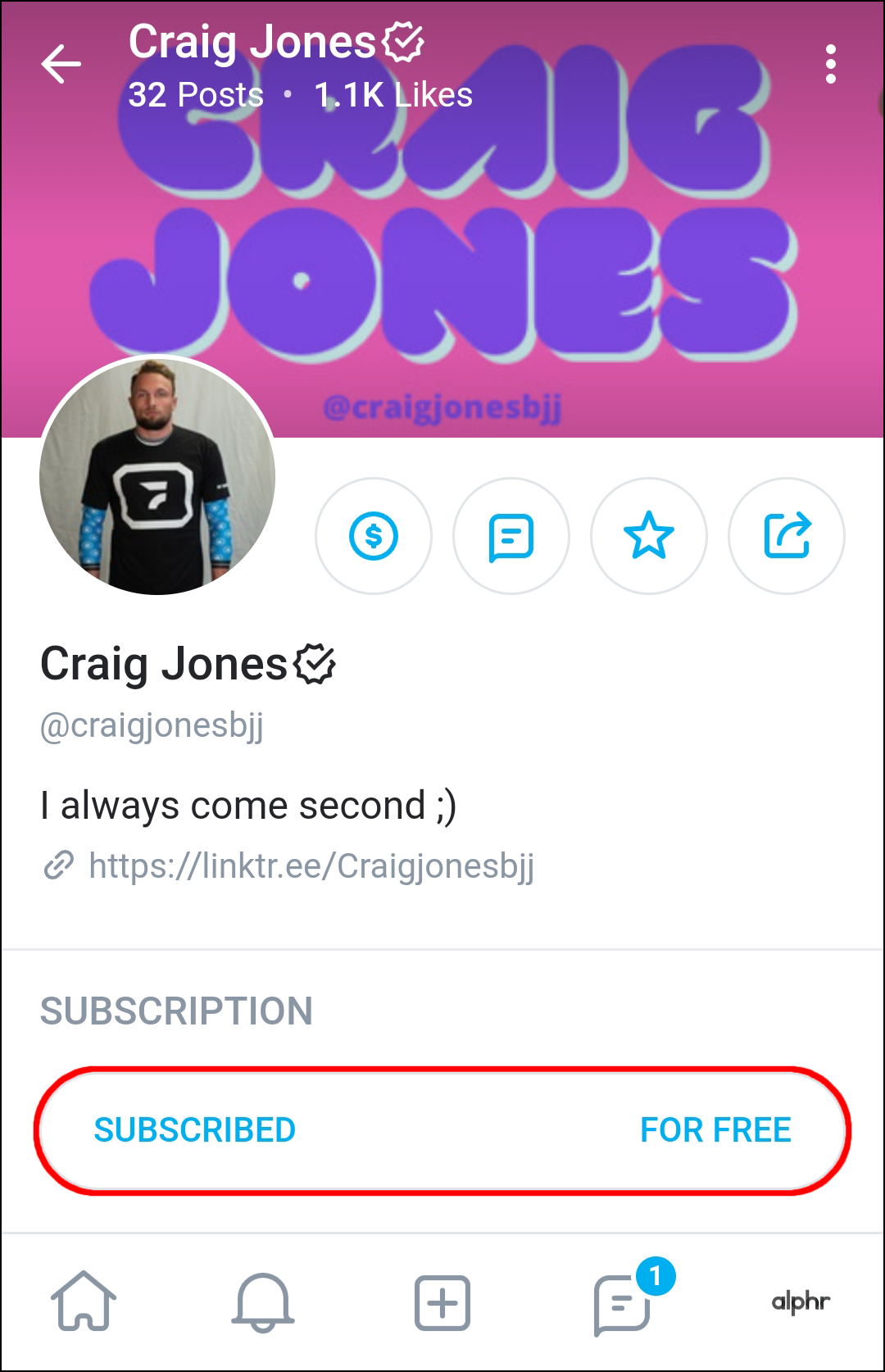This screenshot has width=885, height=1372.
Task: Tap the 32 Posts count in header
Action: click(x=196, y=95)
